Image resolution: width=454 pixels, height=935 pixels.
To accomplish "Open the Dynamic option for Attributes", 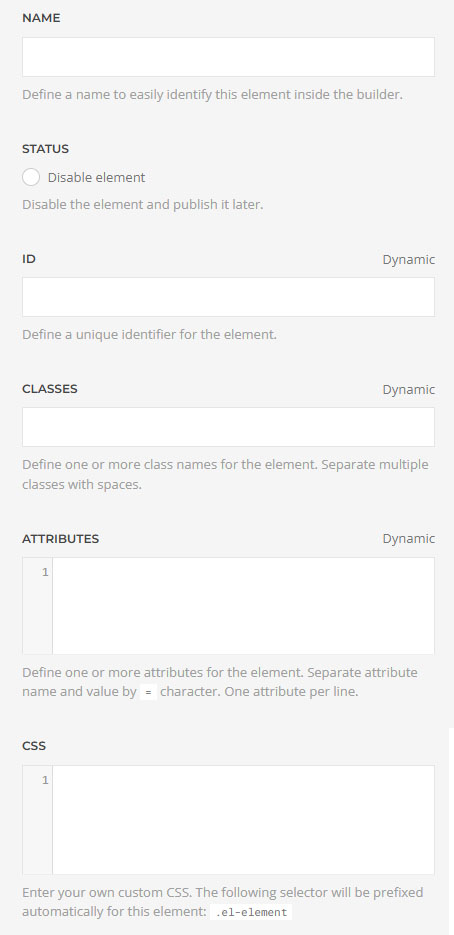I will click(x=409, y=538).
